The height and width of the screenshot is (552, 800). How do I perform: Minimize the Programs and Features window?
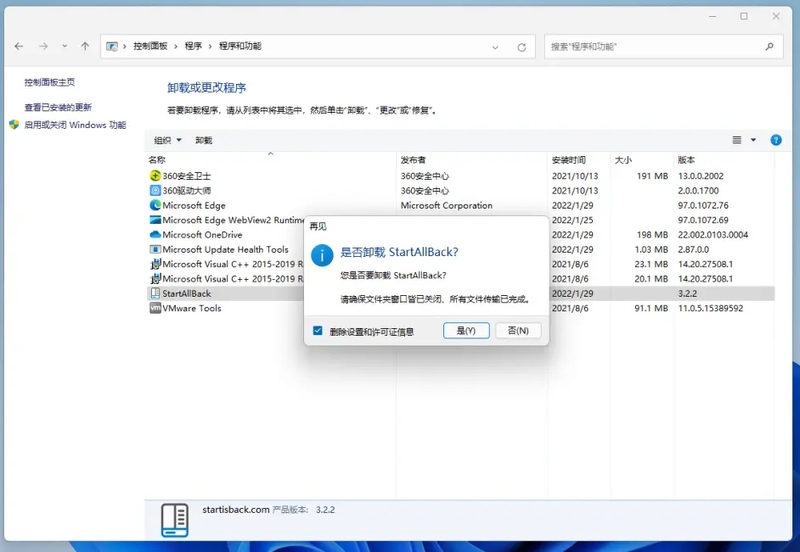[712, 16]
